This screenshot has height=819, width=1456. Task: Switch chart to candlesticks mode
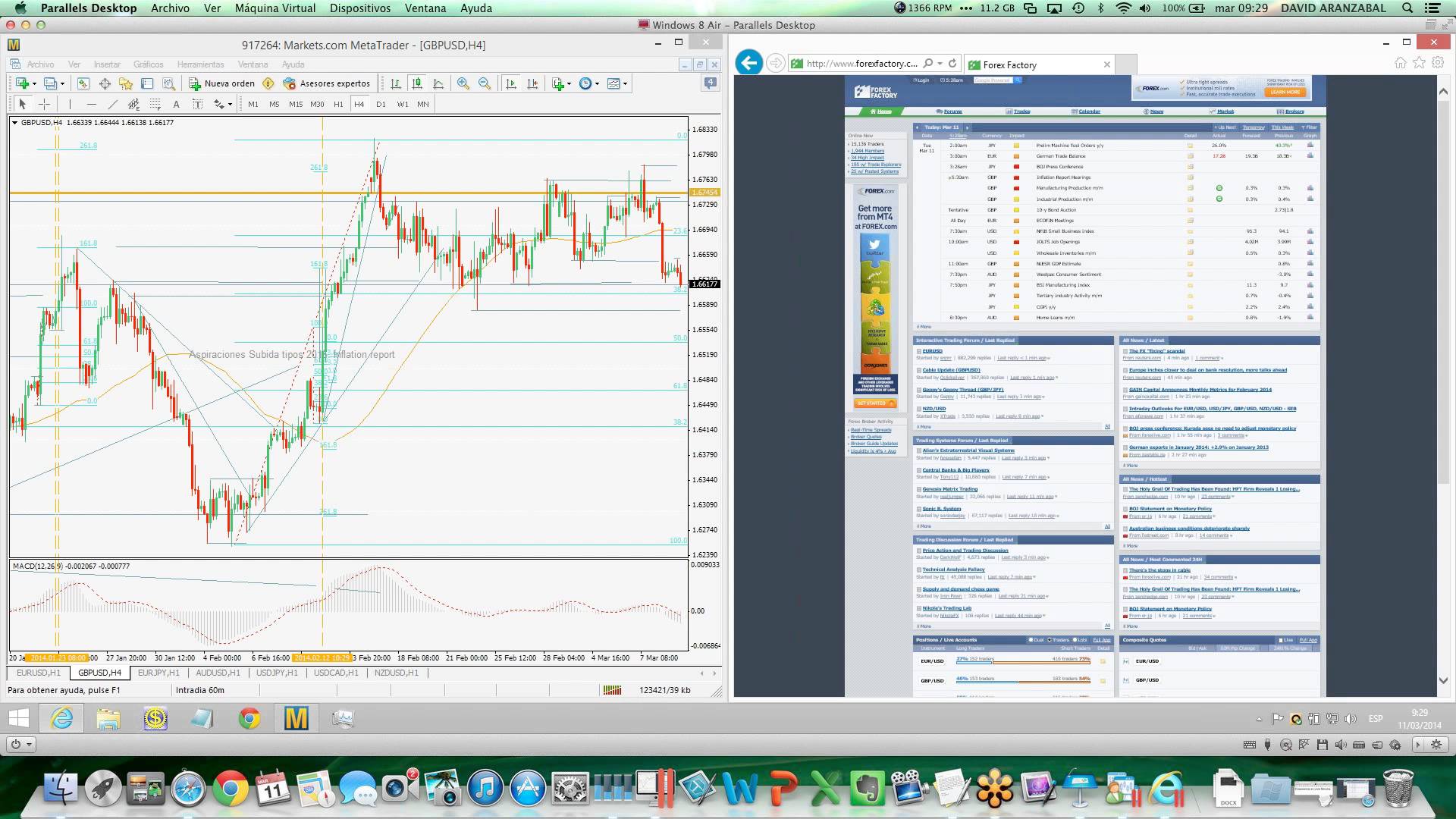click(416, 83)
